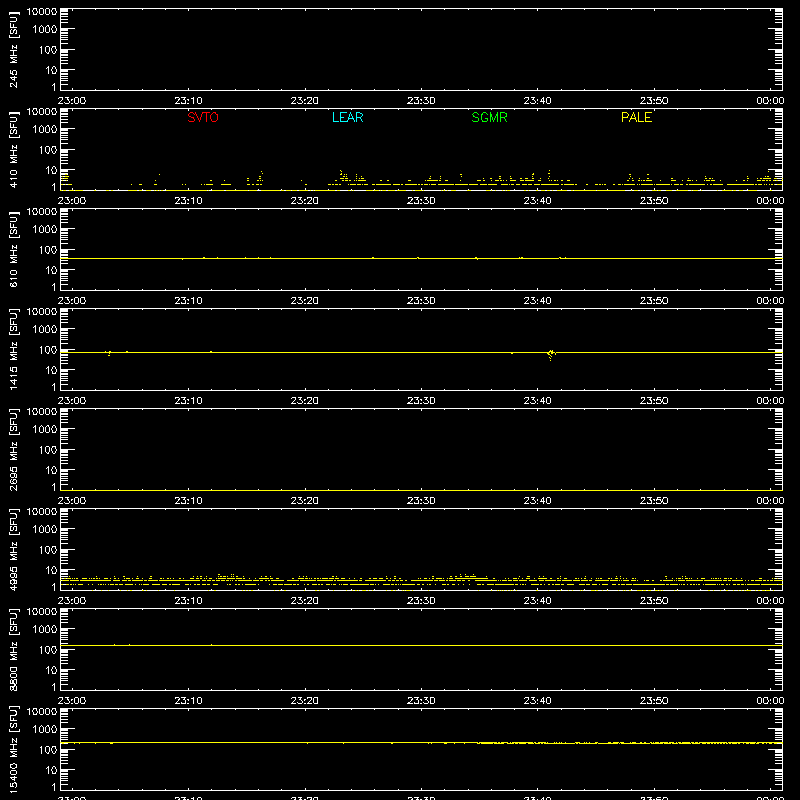The height and width of the screenshot is (800, 800).
Task: Click 00:00 tick label under 245 MHz plot
Action: click(x=770, y=101)
